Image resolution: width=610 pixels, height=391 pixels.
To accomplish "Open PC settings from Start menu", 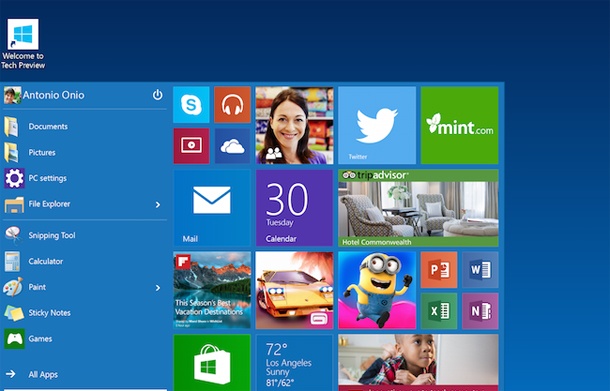I will (85, 178).
